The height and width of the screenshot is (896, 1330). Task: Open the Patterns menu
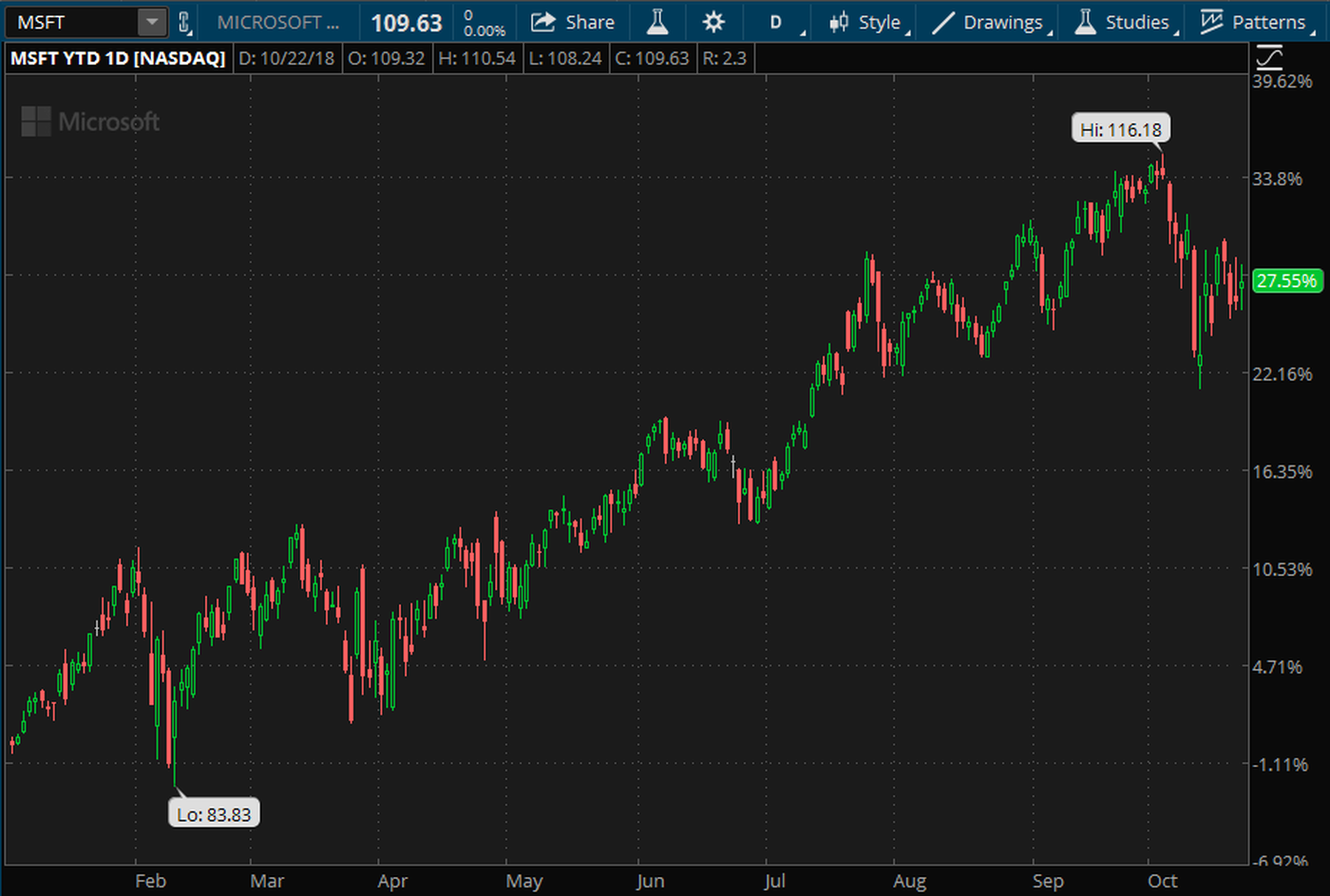[x=1256, y=22]
